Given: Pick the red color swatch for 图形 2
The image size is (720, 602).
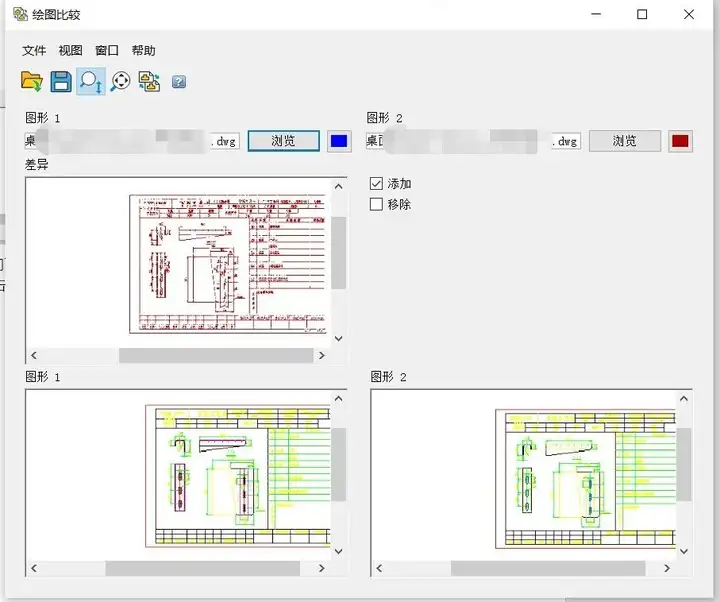Looking at the screenshot, I should pyautogui.click(x=681, y=141).
